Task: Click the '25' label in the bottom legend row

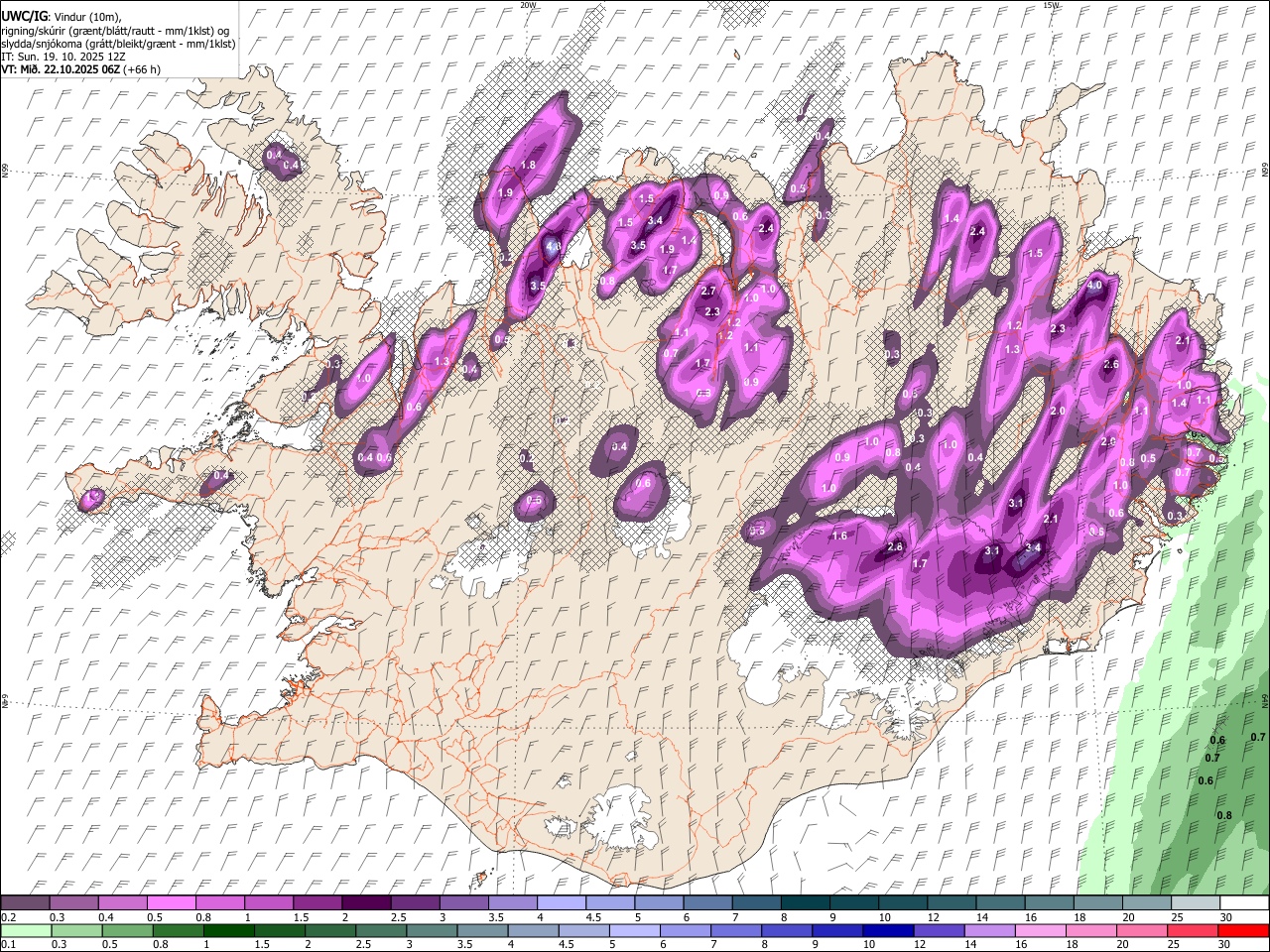Action: (x=1174, y=945)
